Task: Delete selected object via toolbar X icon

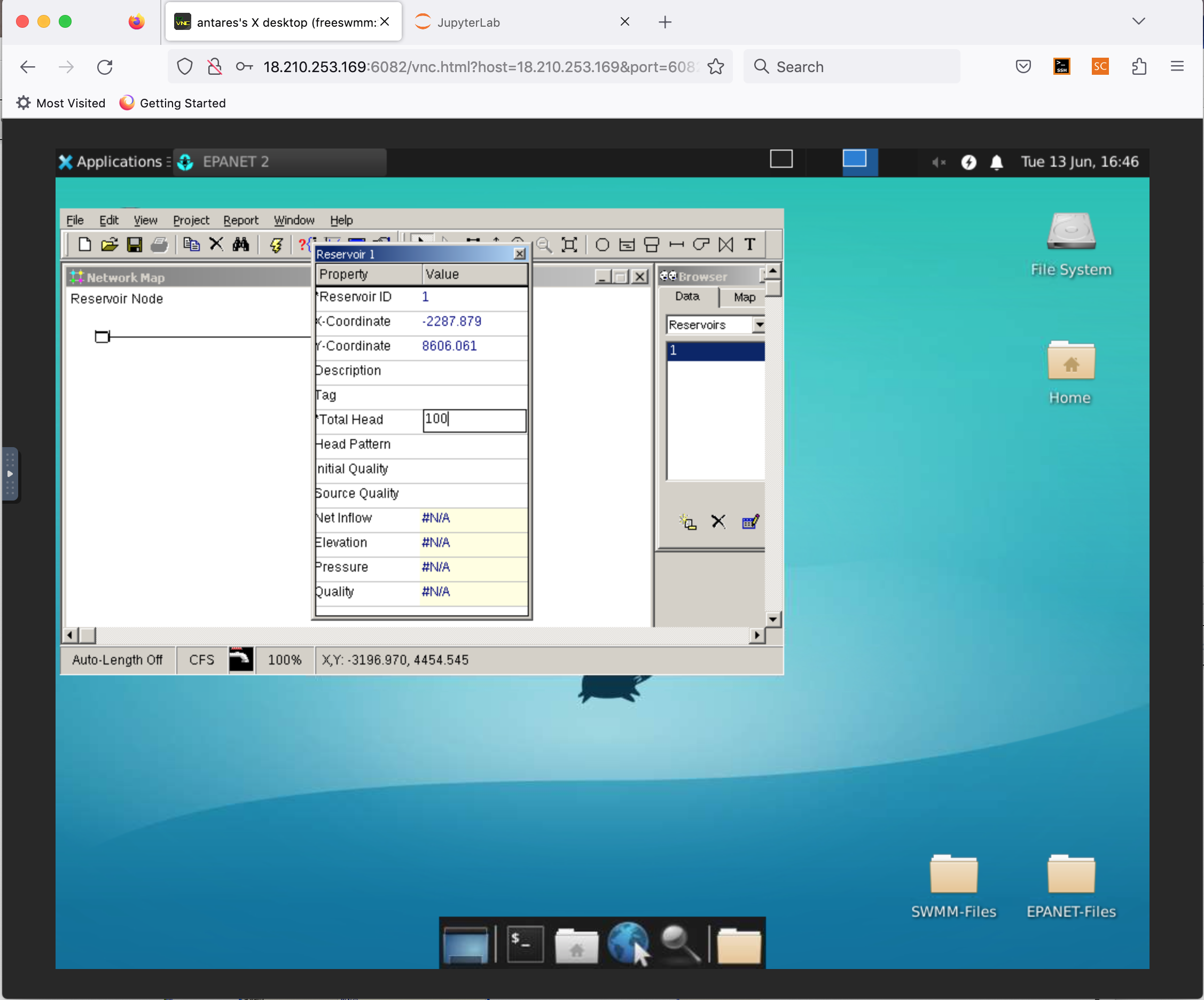Action: [x=216, y=245]
